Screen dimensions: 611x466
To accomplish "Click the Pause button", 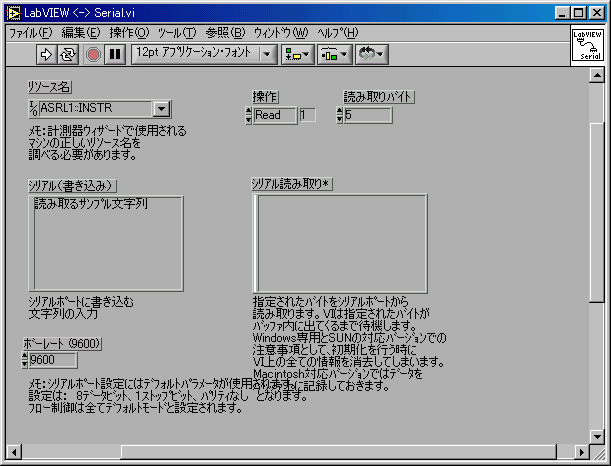I will (115, 54).
